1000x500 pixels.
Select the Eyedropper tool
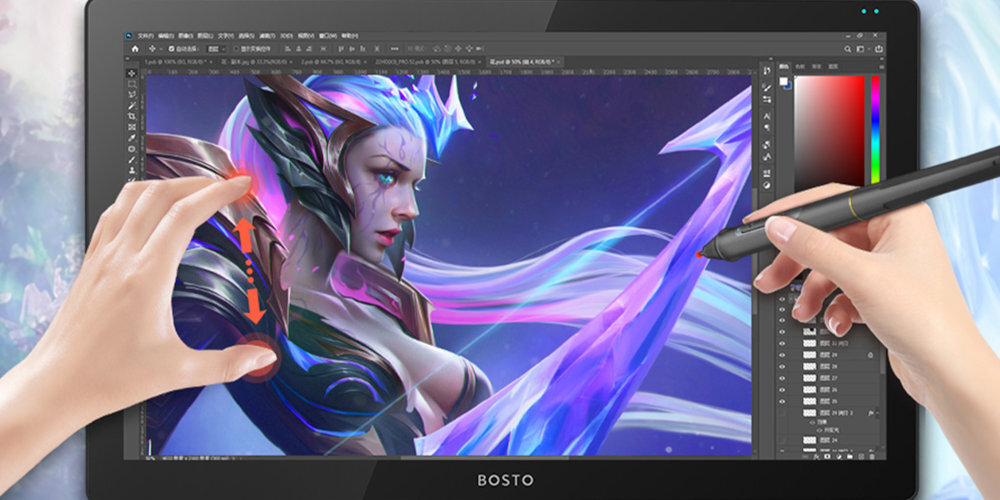(132, 137)
